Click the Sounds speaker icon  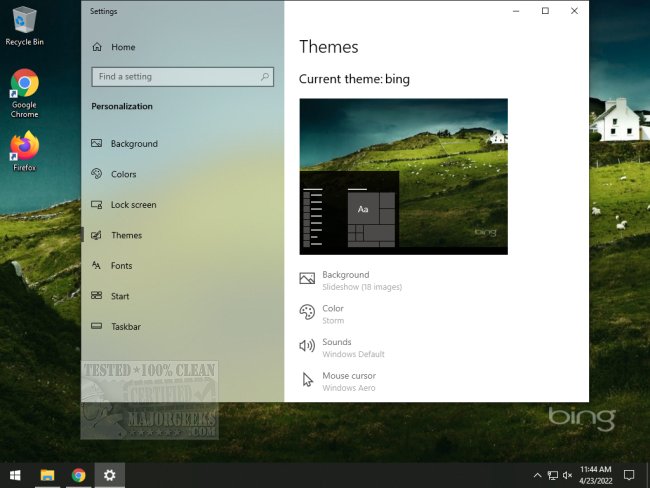point(307,345)
